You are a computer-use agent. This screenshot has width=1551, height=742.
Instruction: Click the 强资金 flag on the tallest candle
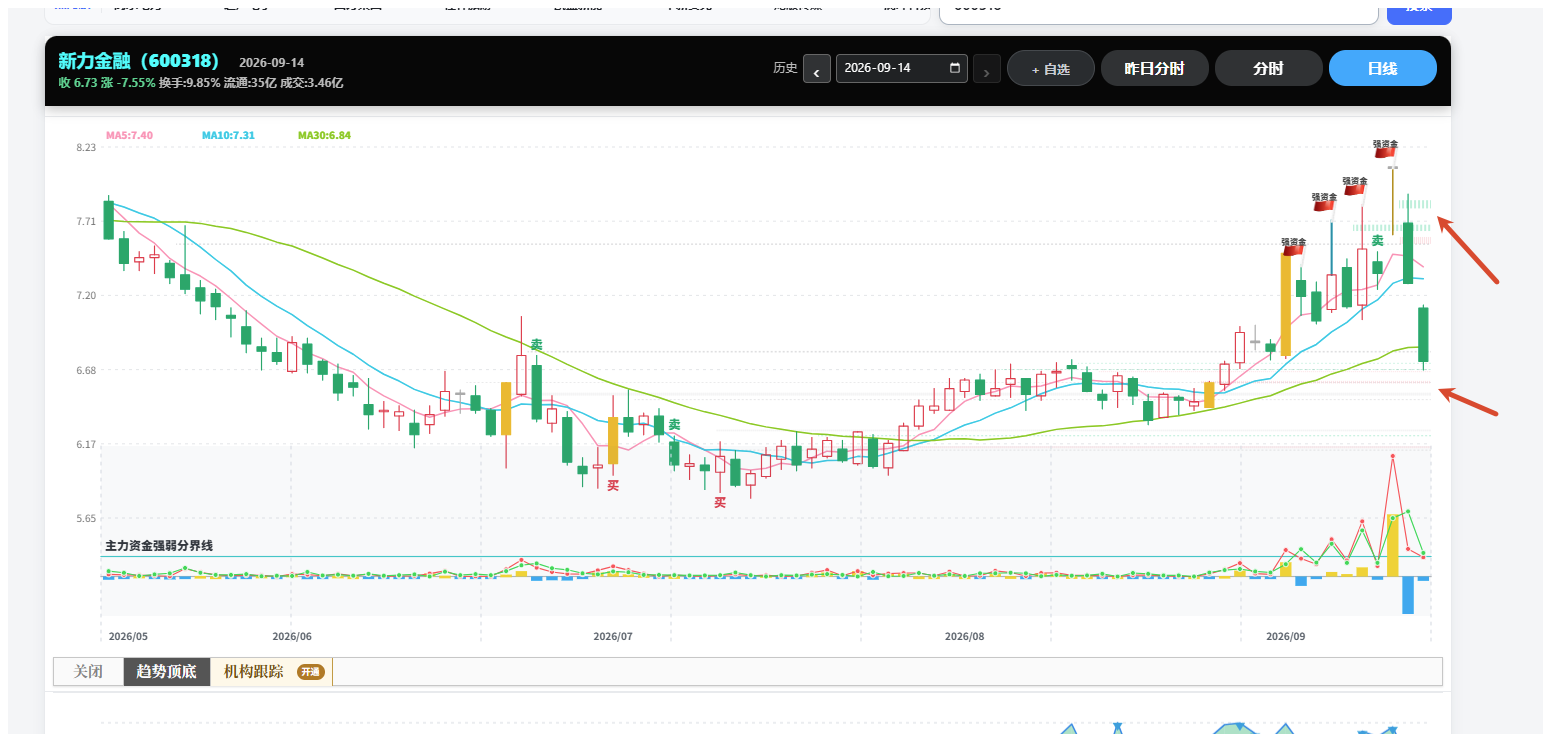click(x=1386, y=148)
